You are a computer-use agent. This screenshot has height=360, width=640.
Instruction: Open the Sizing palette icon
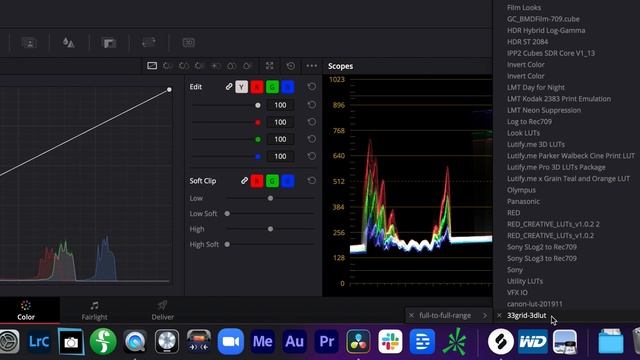pyautogui.click(x=149, y=42)
